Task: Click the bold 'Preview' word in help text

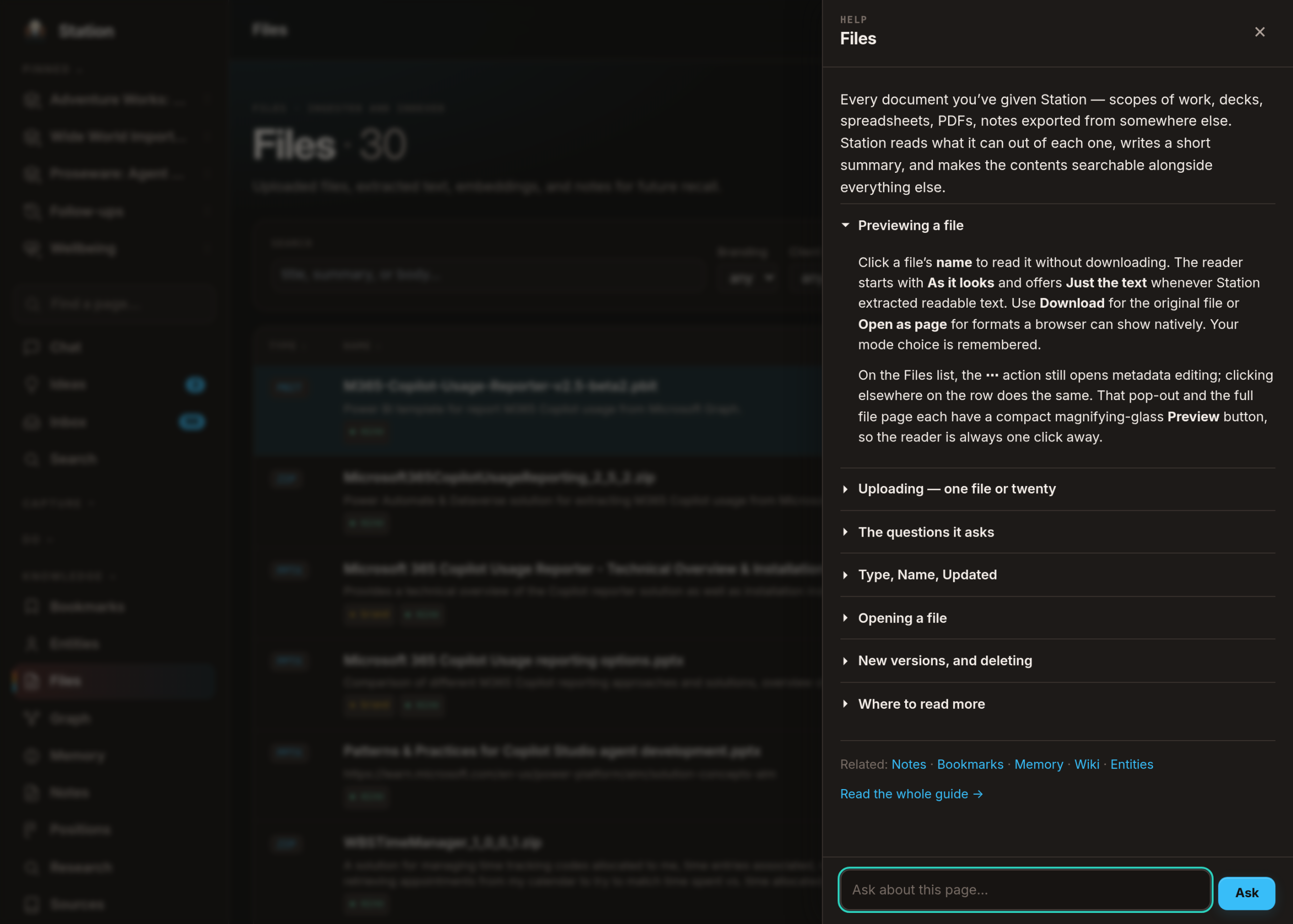Action: pyautogui.click(x=1193, y=416)
